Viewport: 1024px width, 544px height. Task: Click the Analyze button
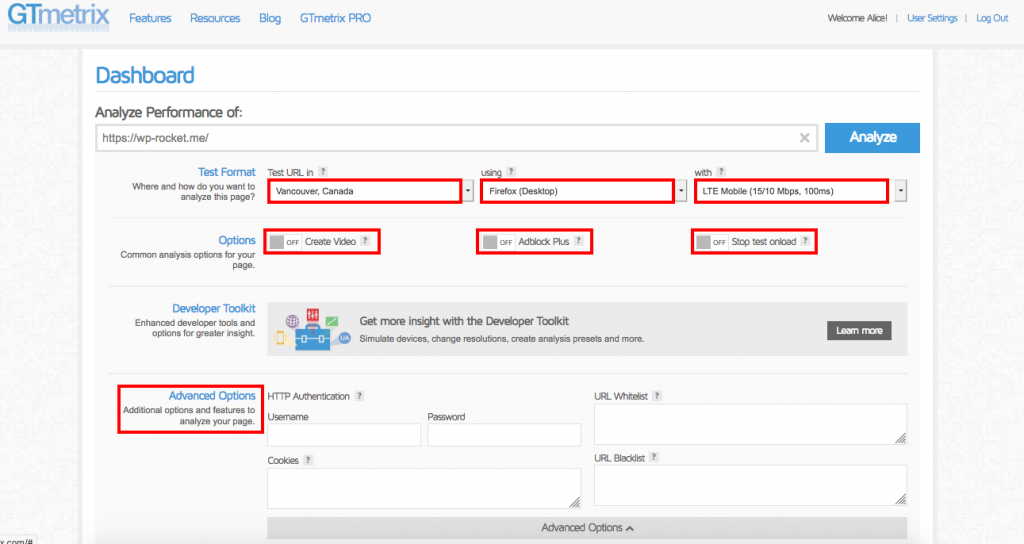point(872,138)
